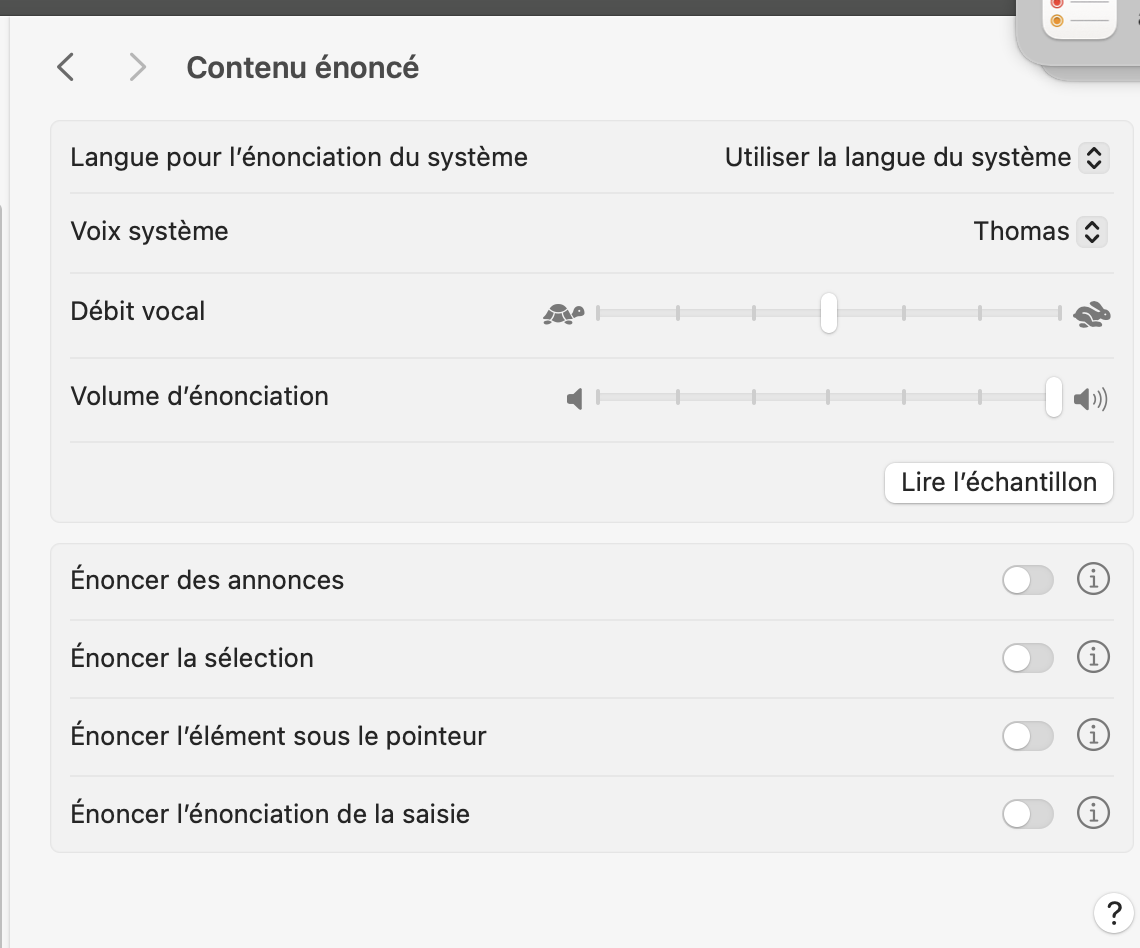Toggle Énoncer l'énonciation de la saisie
Screen dimensions: 1140x948
(x=1027, y=814)
